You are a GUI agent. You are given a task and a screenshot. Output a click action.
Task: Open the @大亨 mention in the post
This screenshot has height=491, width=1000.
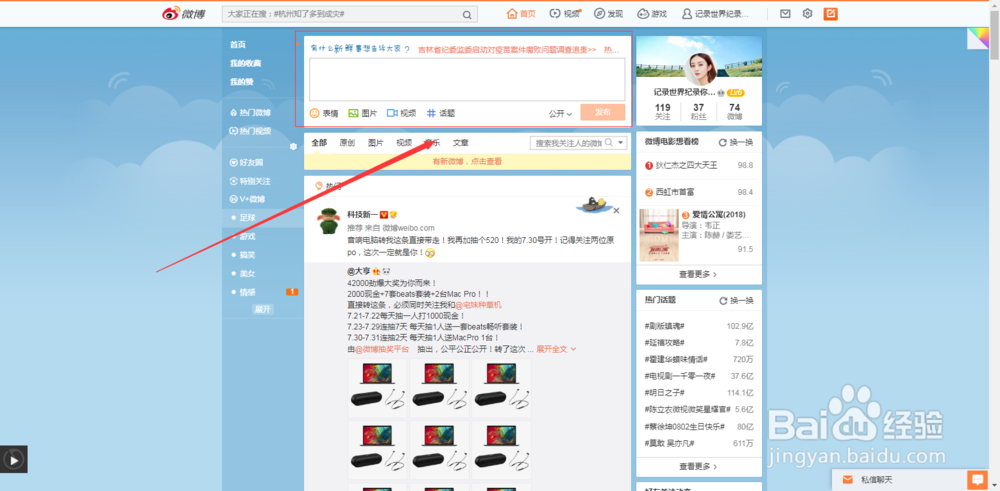(x=358, y=271)
